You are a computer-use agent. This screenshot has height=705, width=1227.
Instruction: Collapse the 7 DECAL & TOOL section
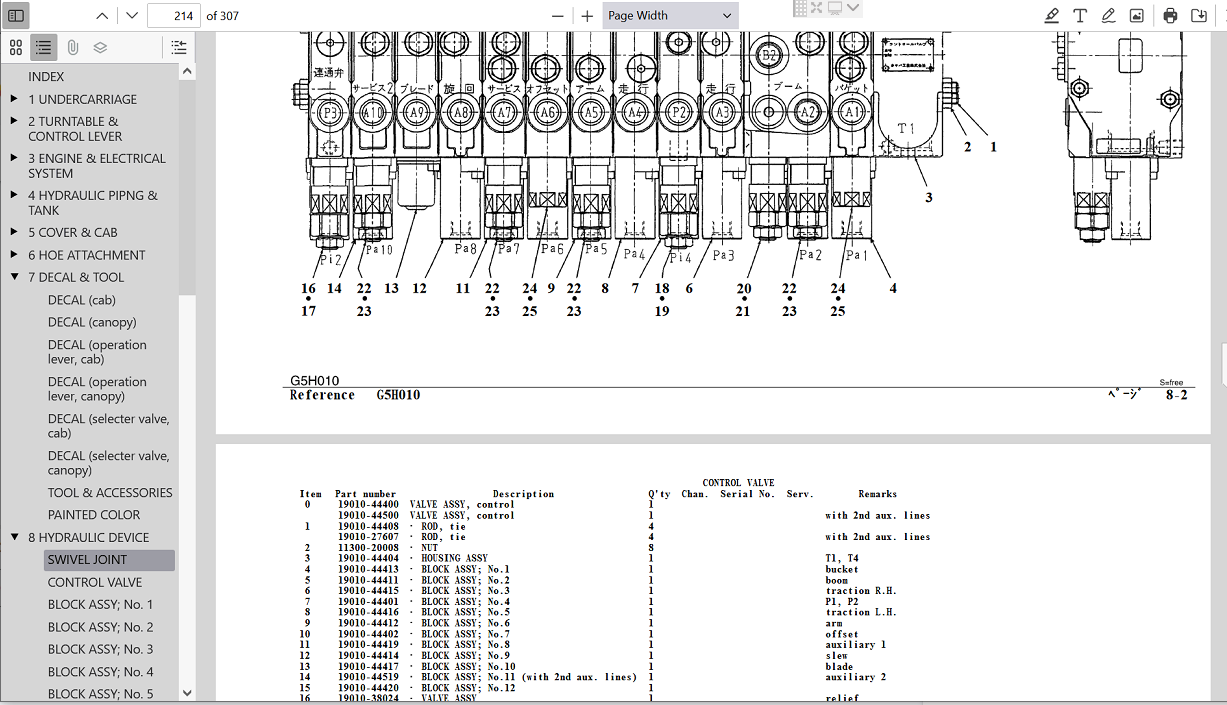14,277
